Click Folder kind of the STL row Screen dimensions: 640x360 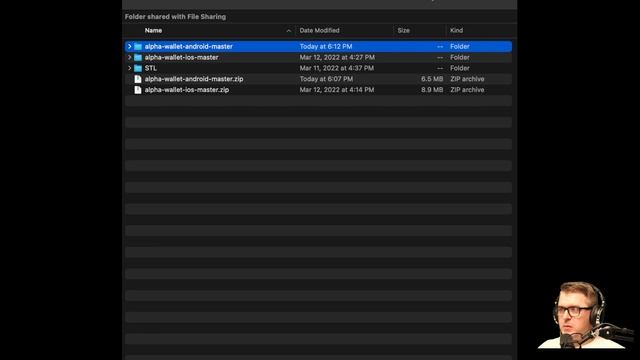(x=460, y=68)
